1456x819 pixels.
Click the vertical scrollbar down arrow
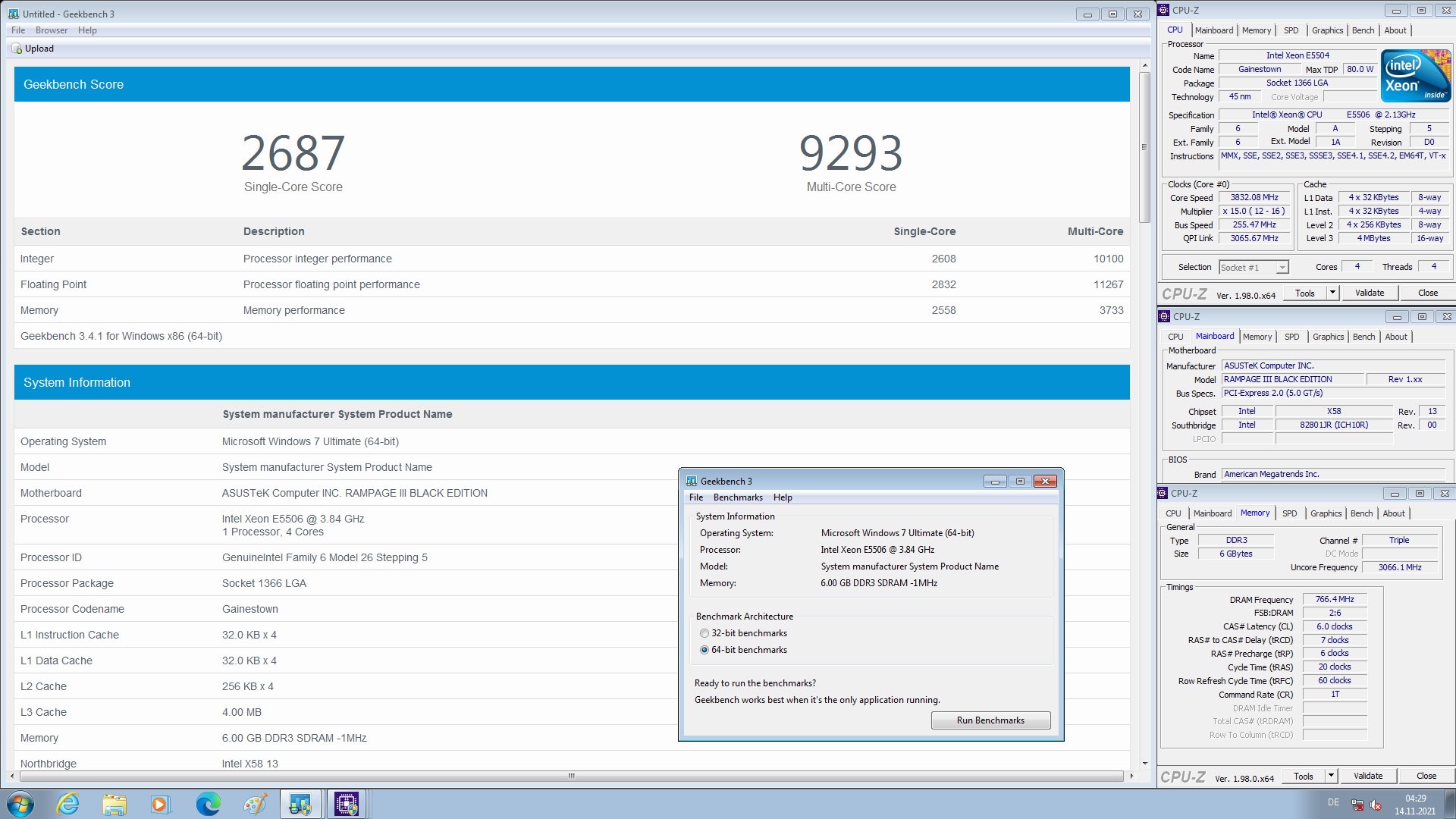1144,763
